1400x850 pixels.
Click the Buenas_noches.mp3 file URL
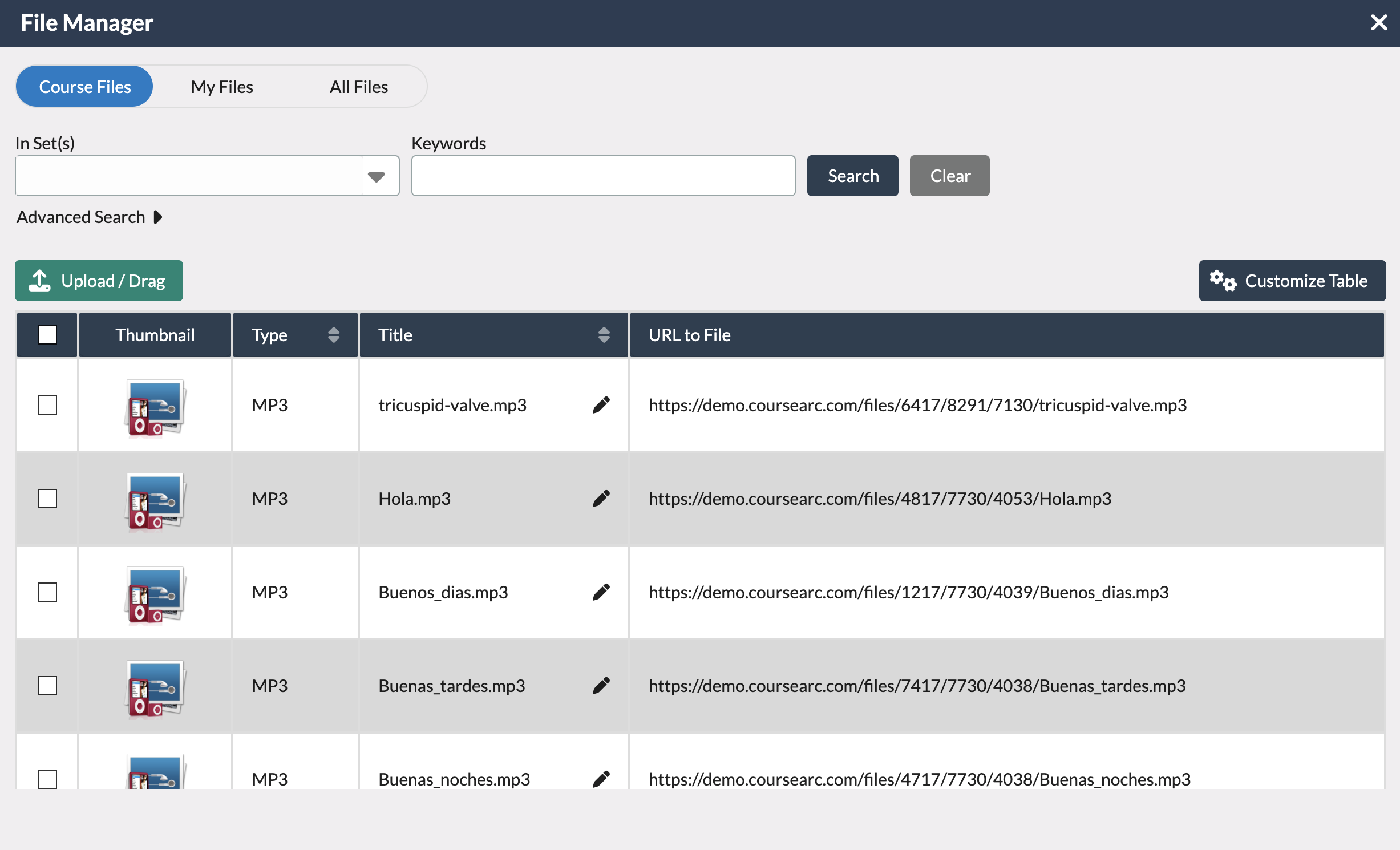pyautogui.click(x=920, y=779)
